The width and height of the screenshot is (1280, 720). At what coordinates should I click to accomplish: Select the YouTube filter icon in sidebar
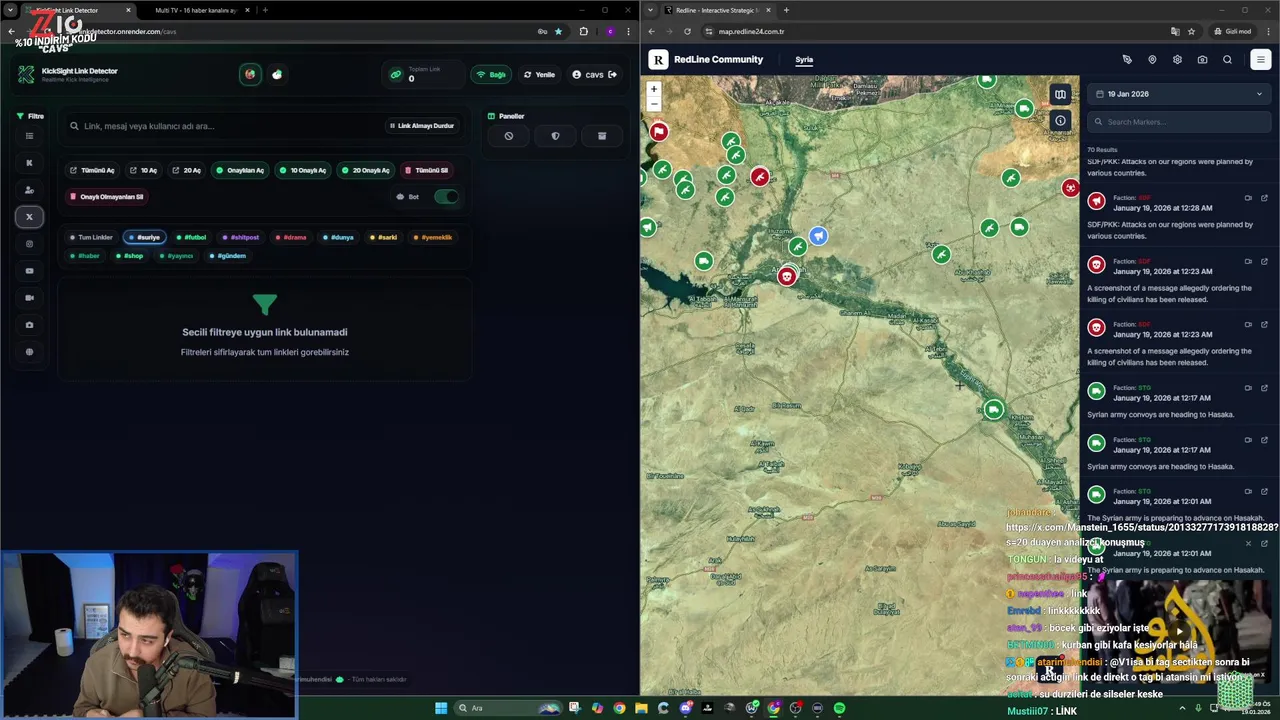point(29,271)
